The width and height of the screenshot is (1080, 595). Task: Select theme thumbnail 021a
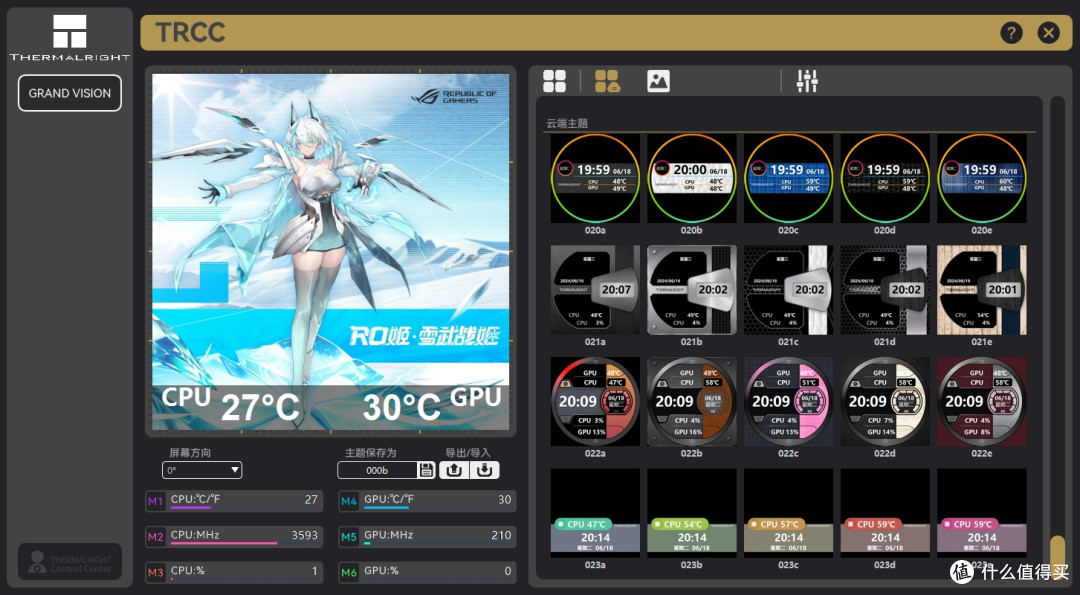(595, 290)
